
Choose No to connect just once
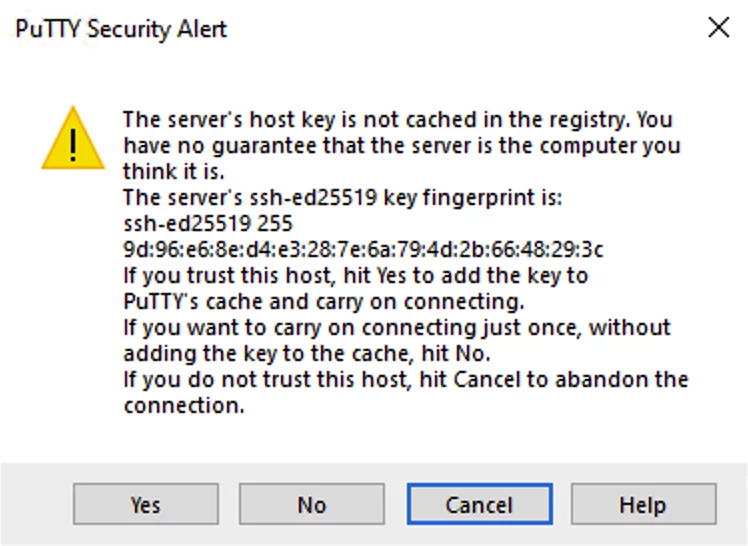click(x=312, y=504)
